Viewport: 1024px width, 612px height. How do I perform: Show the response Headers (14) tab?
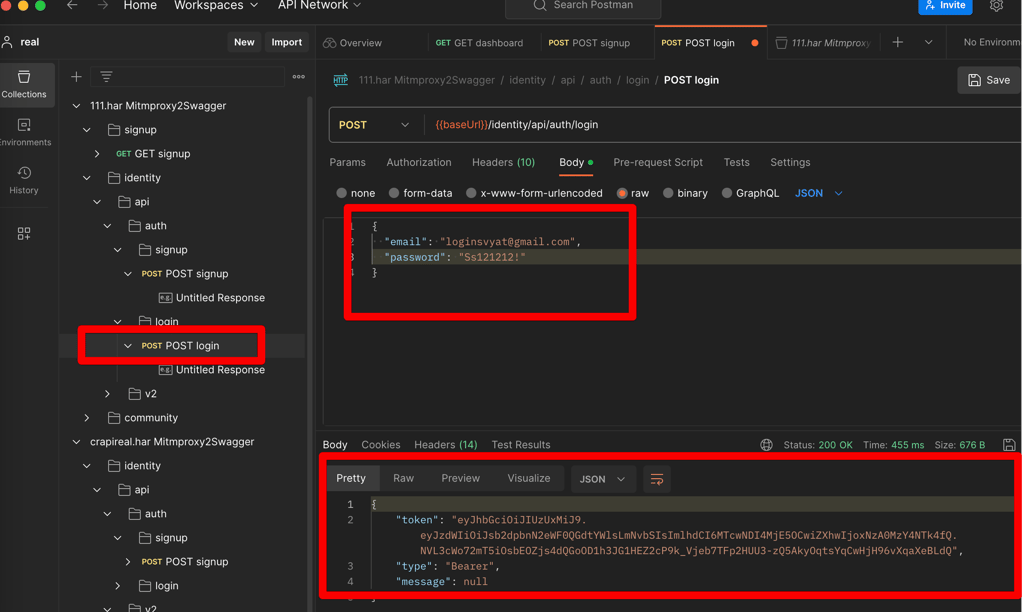coord(445,445)
